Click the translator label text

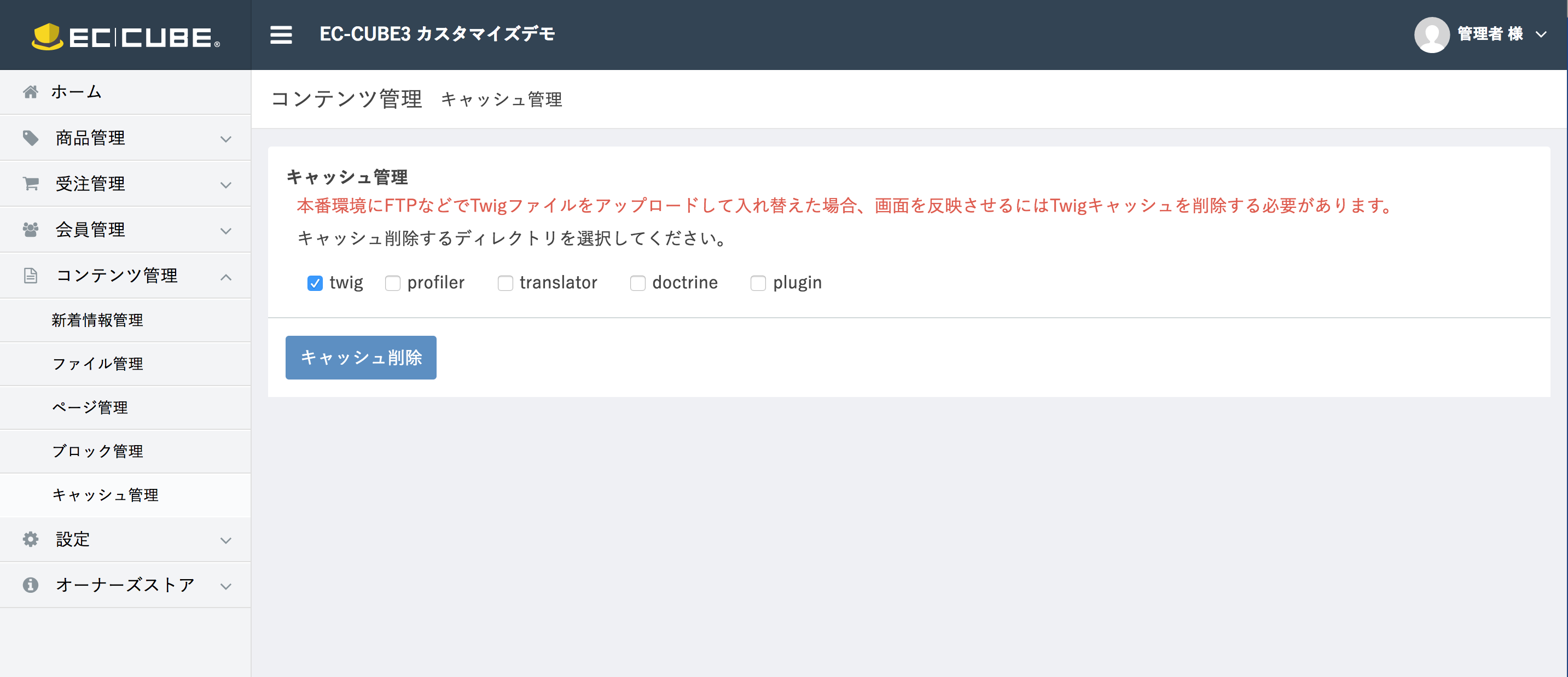558,283
